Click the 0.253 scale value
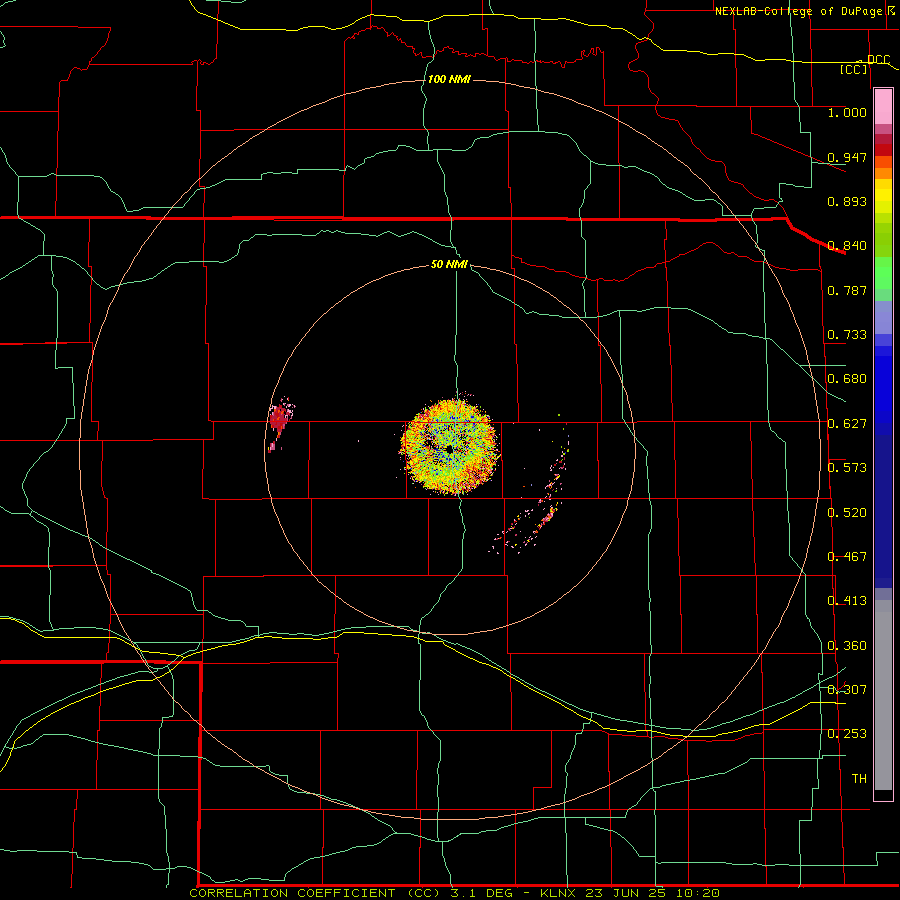Screen dimensions: 900x900 pos(847,734)
